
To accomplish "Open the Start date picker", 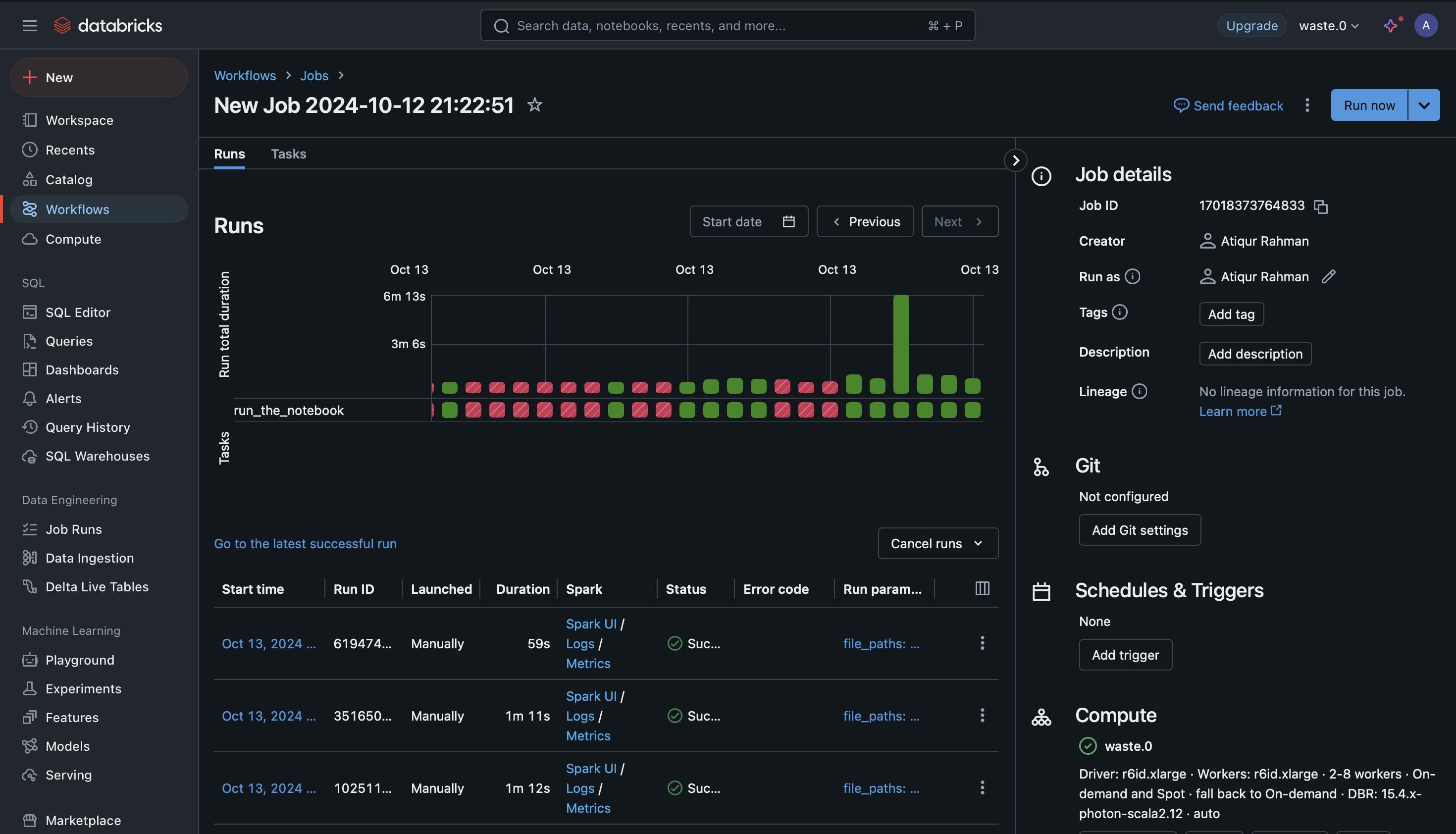I will click(749, 221).
